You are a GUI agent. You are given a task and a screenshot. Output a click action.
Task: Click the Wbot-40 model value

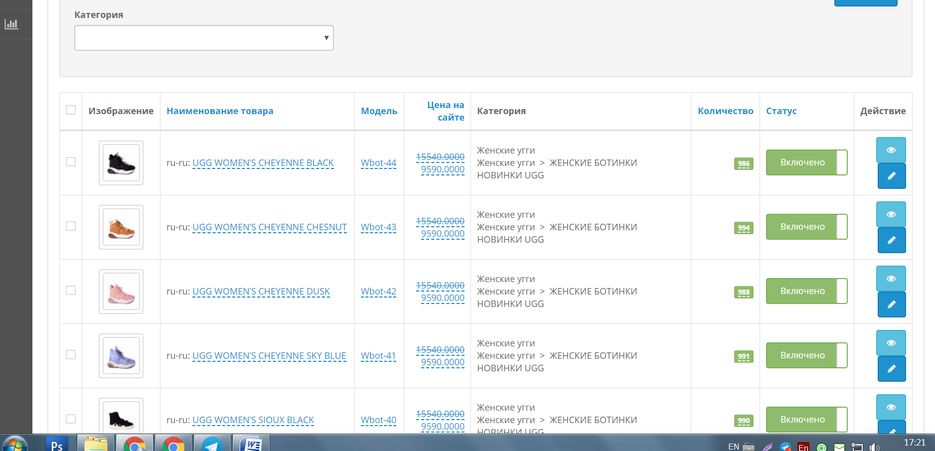coord(379,421)
